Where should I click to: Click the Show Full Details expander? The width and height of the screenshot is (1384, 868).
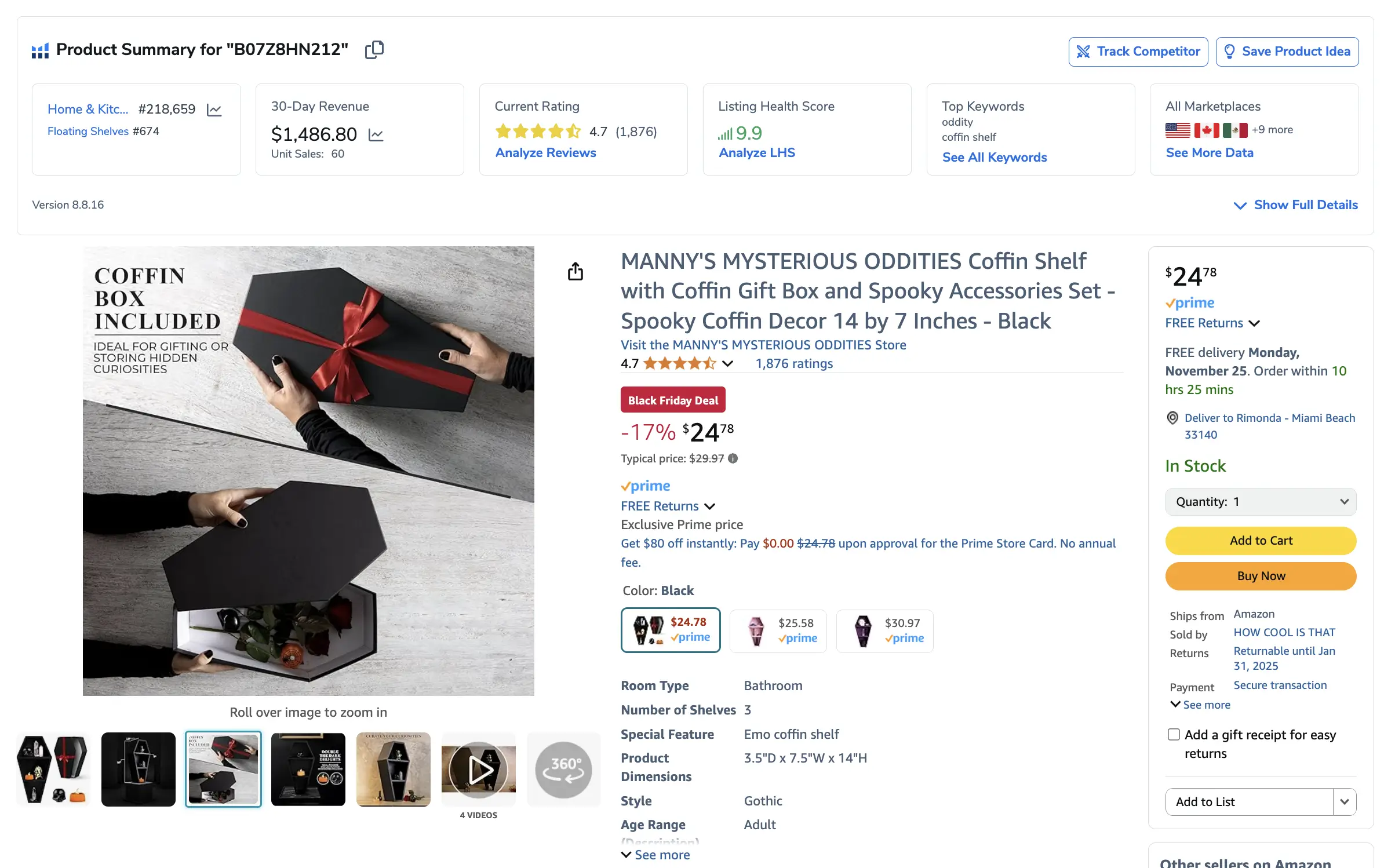point(1296,204)
